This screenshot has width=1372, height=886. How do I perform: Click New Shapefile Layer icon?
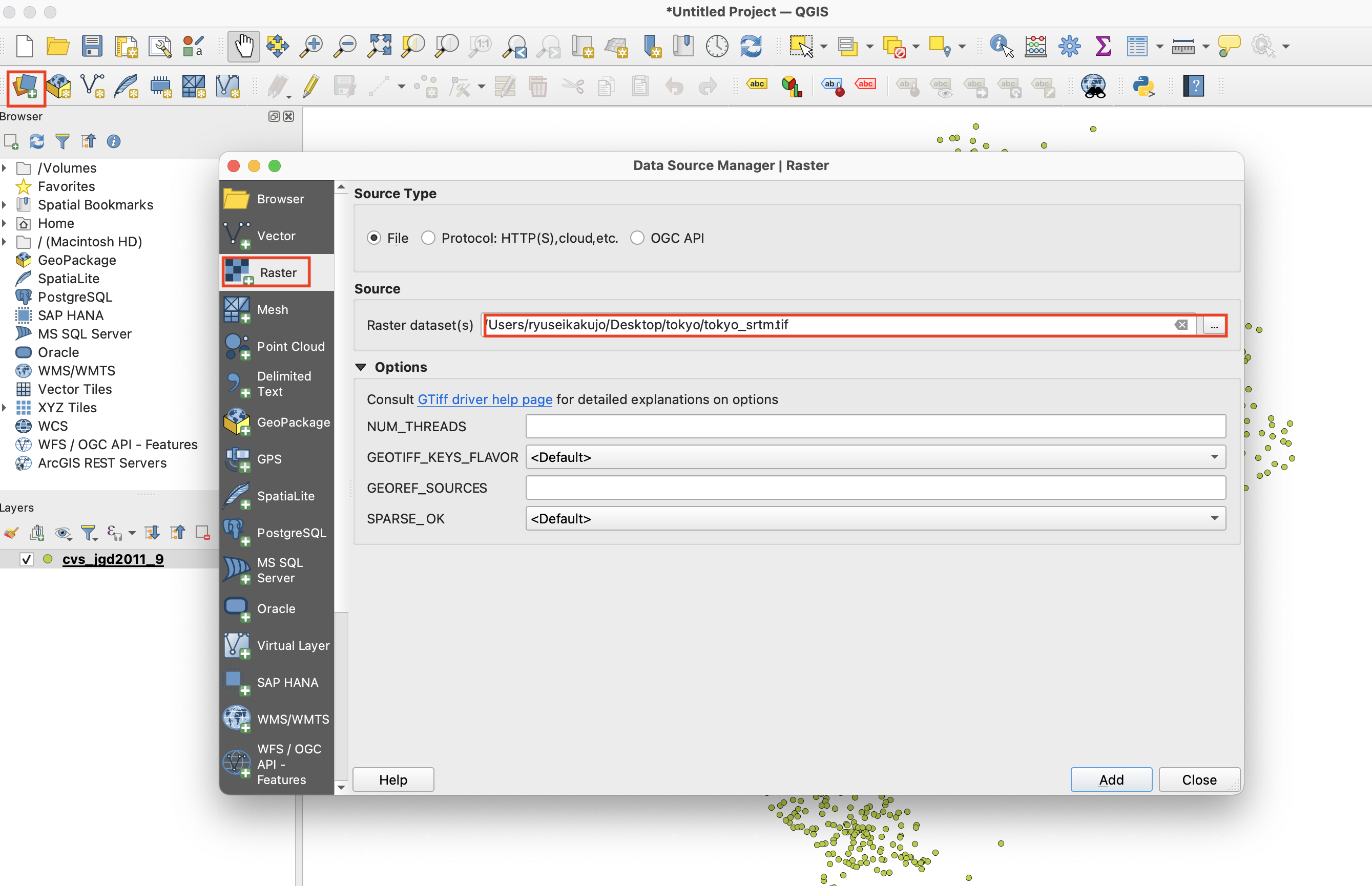click(x=93, y=87)
